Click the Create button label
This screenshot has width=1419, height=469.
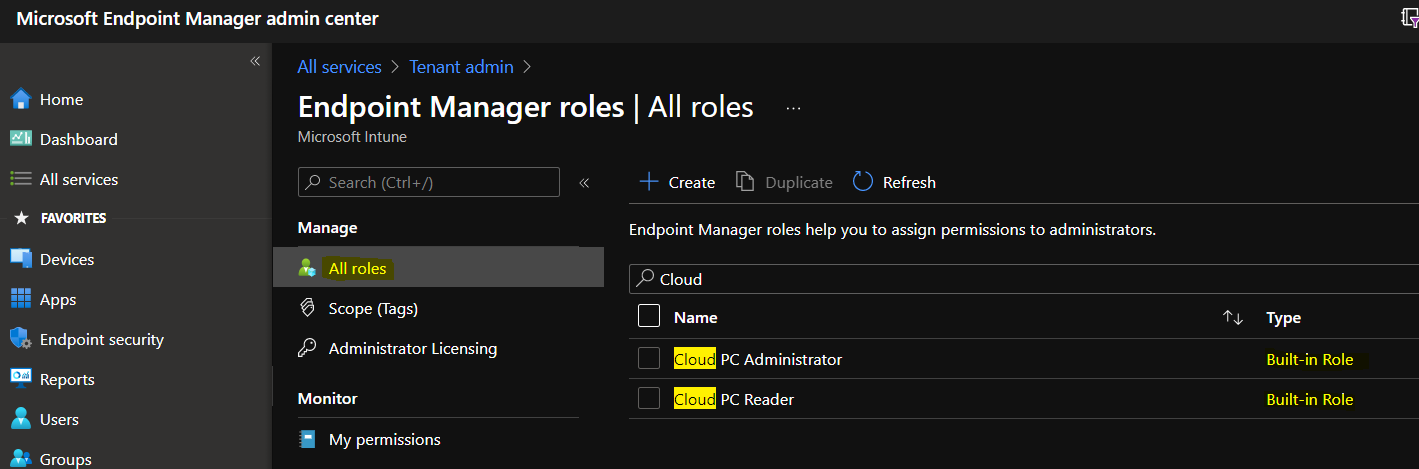[692, 182]
